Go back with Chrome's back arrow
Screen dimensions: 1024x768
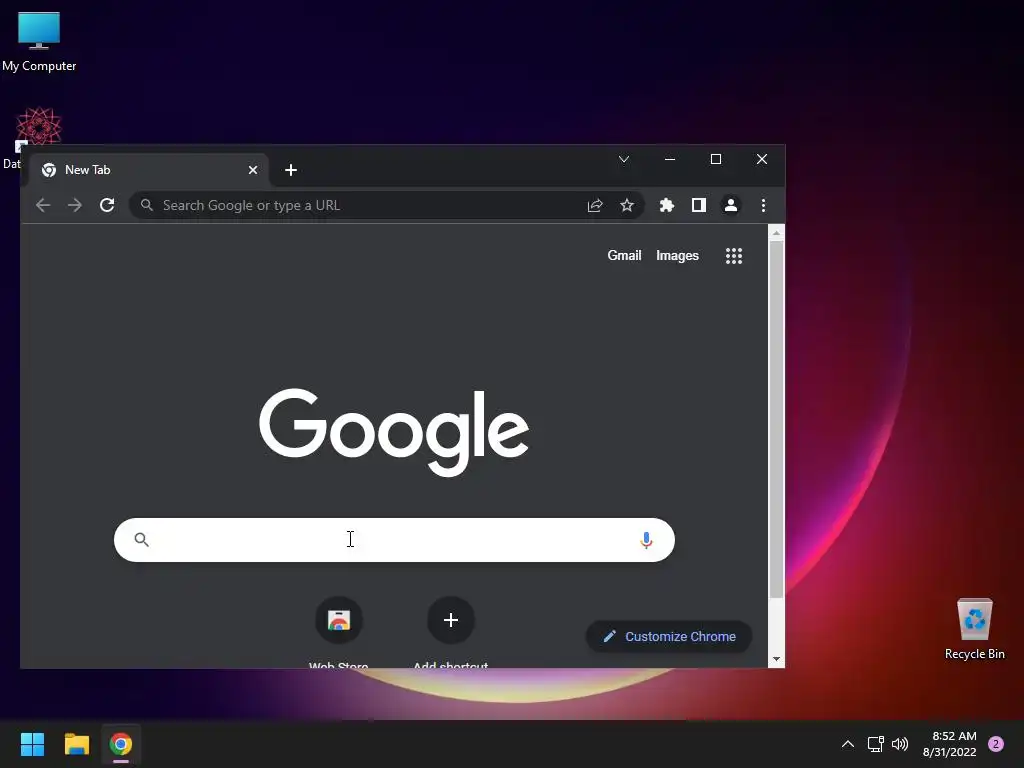(x=43, y=205)
